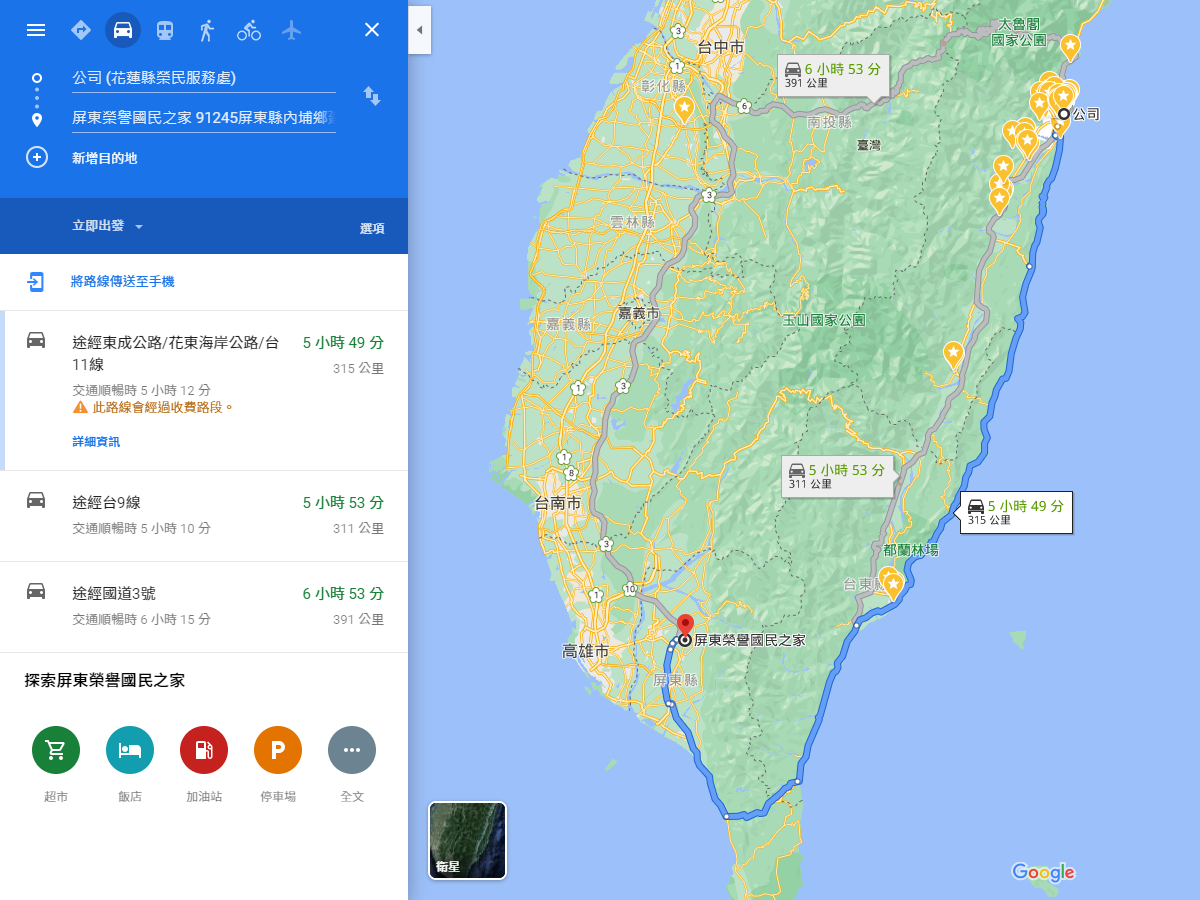This screenshot has width=1200, height=900.
Task: Select route 途經台9線
Action: click(204, 516)
